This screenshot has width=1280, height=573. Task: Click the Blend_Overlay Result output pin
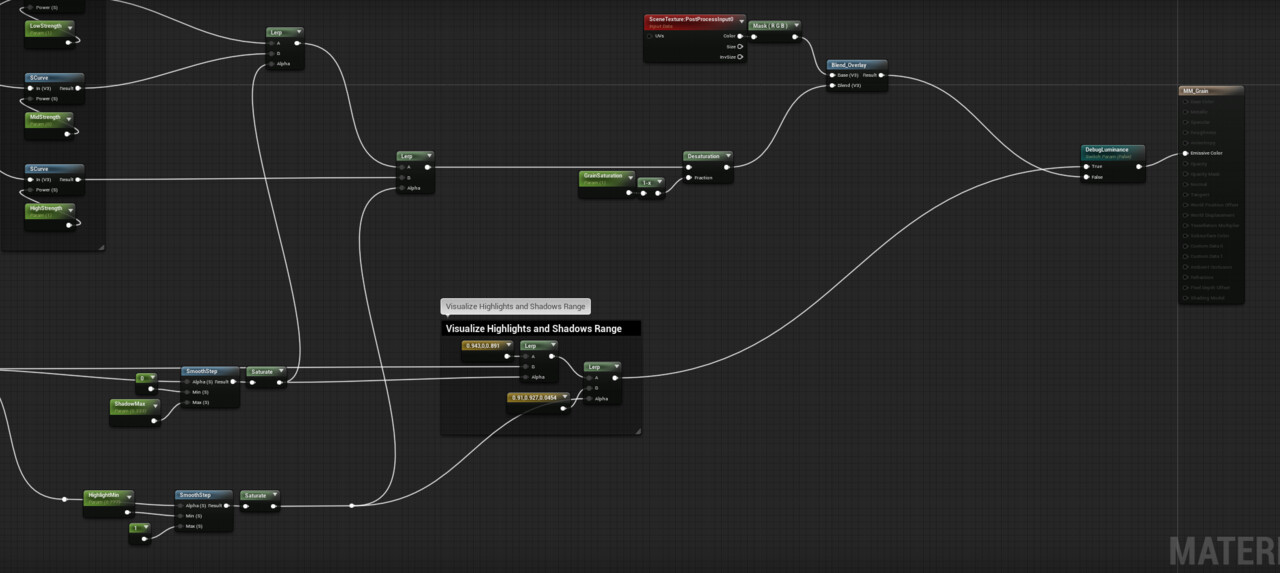[x=883, y=75]
